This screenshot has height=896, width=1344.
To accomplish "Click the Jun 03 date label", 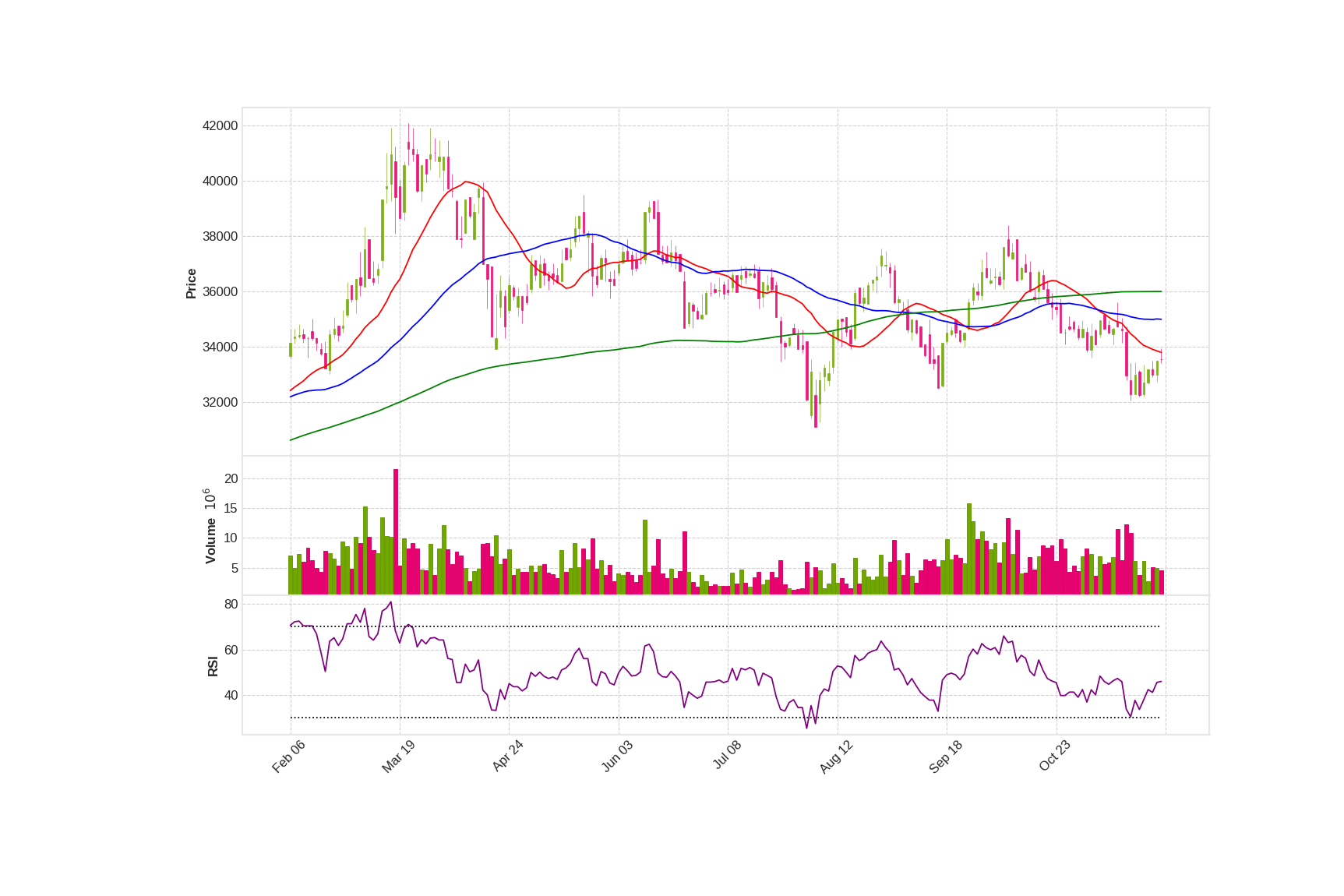I will click(x=617, y=757).
